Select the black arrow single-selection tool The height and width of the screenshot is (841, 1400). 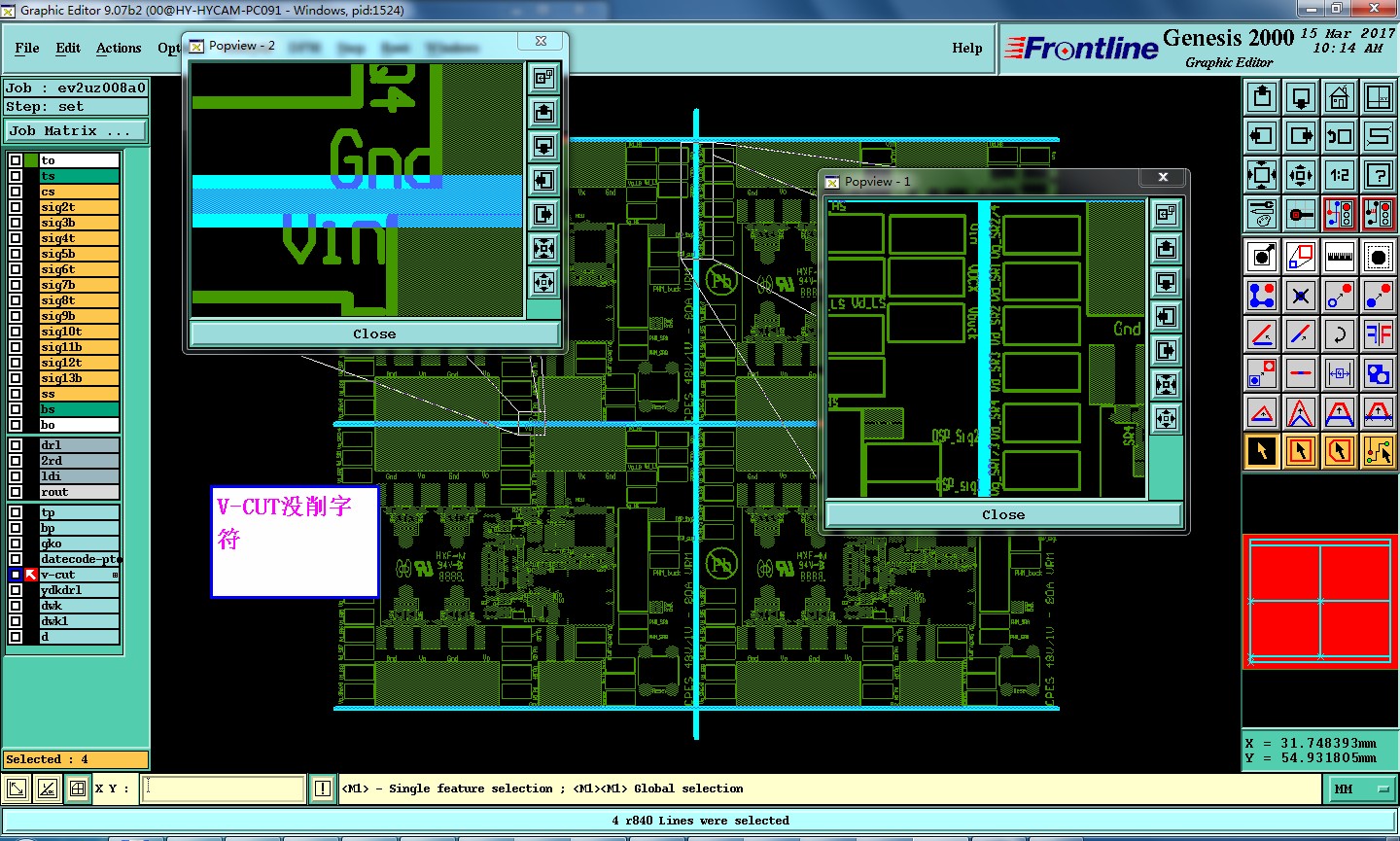coord(1262,450)
